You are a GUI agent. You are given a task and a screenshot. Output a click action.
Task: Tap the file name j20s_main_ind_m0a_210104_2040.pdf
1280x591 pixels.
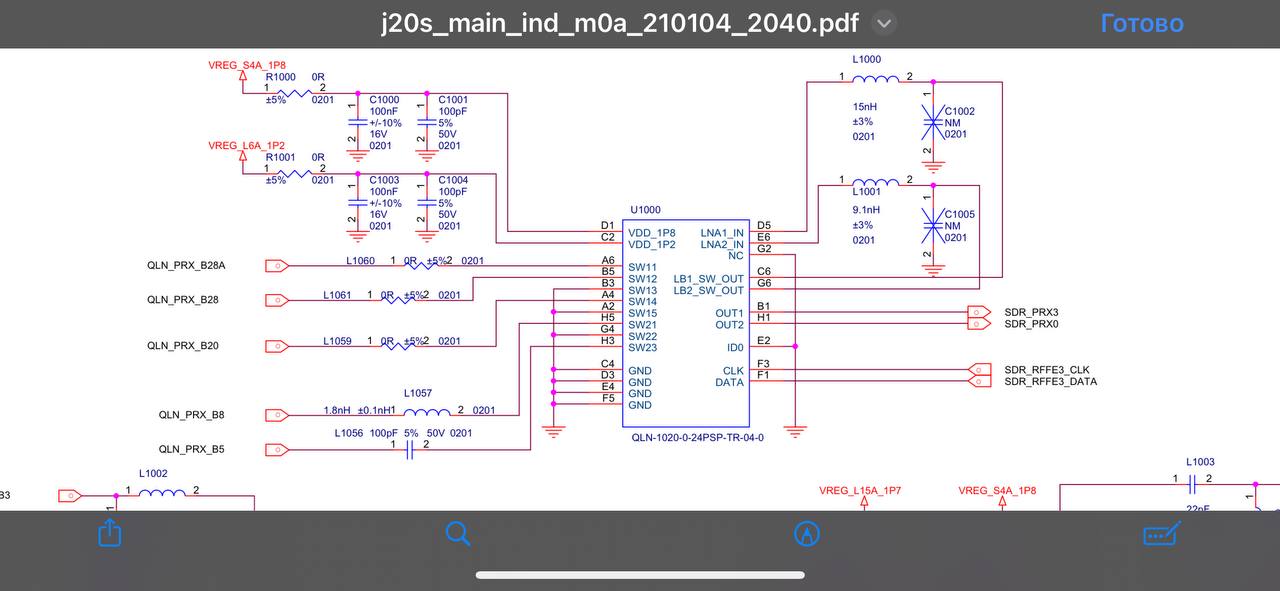pos(621,23)
